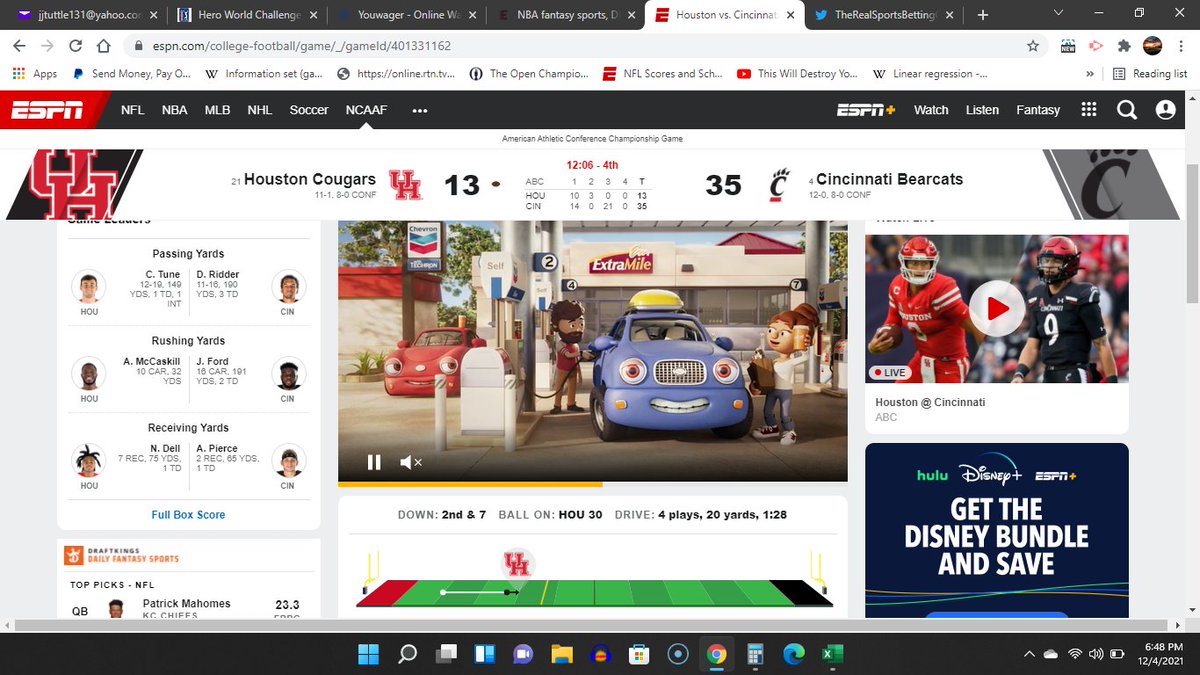The image size is (1200, 675).
Task: Click J. Ford rushing leader headshot
Action: (x=288, y=375)
